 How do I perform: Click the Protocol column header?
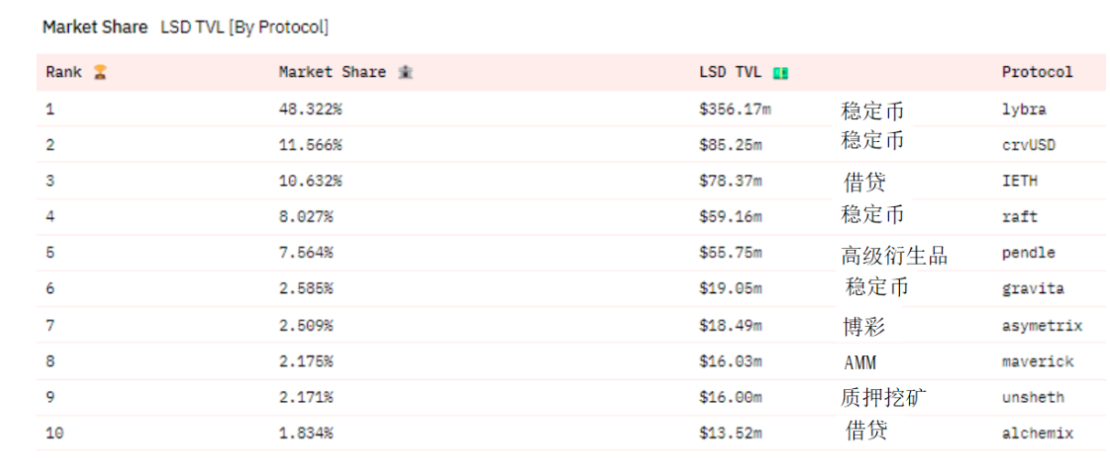tap(1037, 72)
